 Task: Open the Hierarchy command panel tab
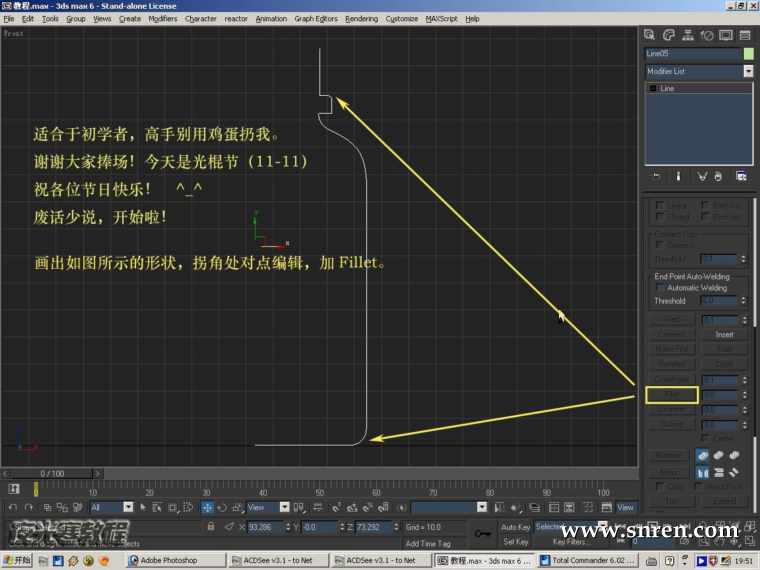(688, 35)
